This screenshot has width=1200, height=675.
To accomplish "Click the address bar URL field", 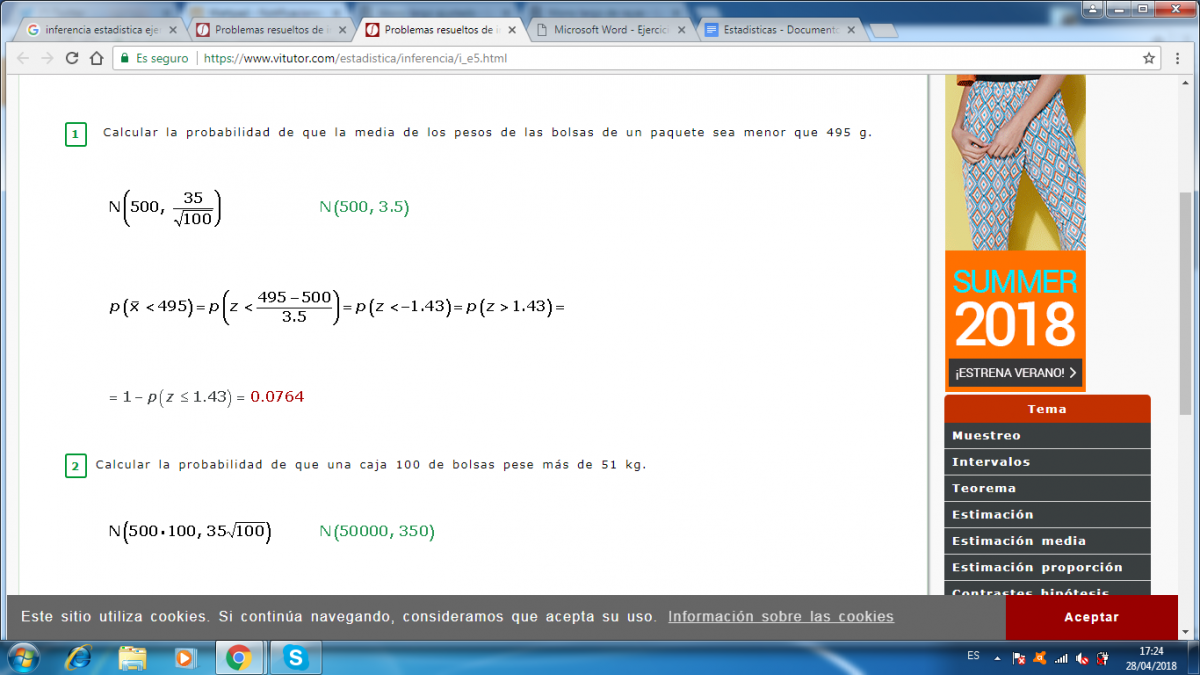I will (x=600, y=58).
